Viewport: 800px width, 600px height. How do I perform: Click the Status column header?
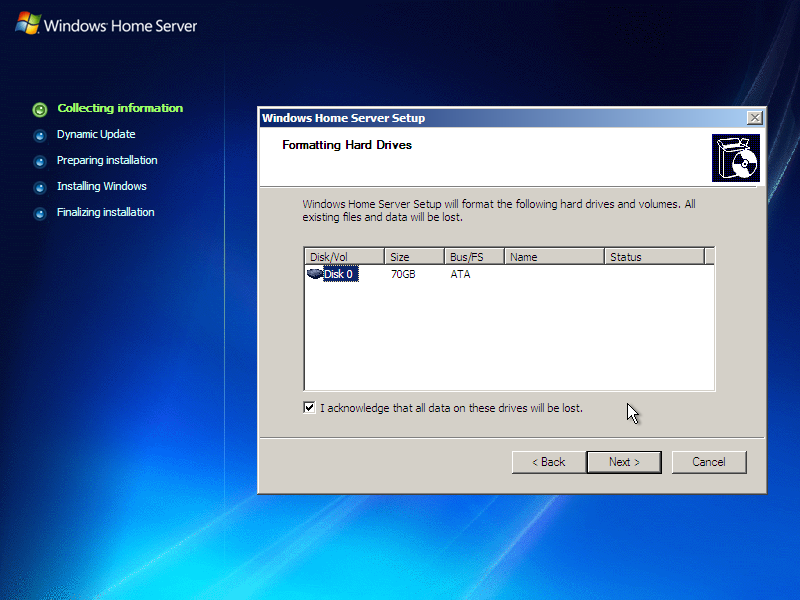(657, 256)
